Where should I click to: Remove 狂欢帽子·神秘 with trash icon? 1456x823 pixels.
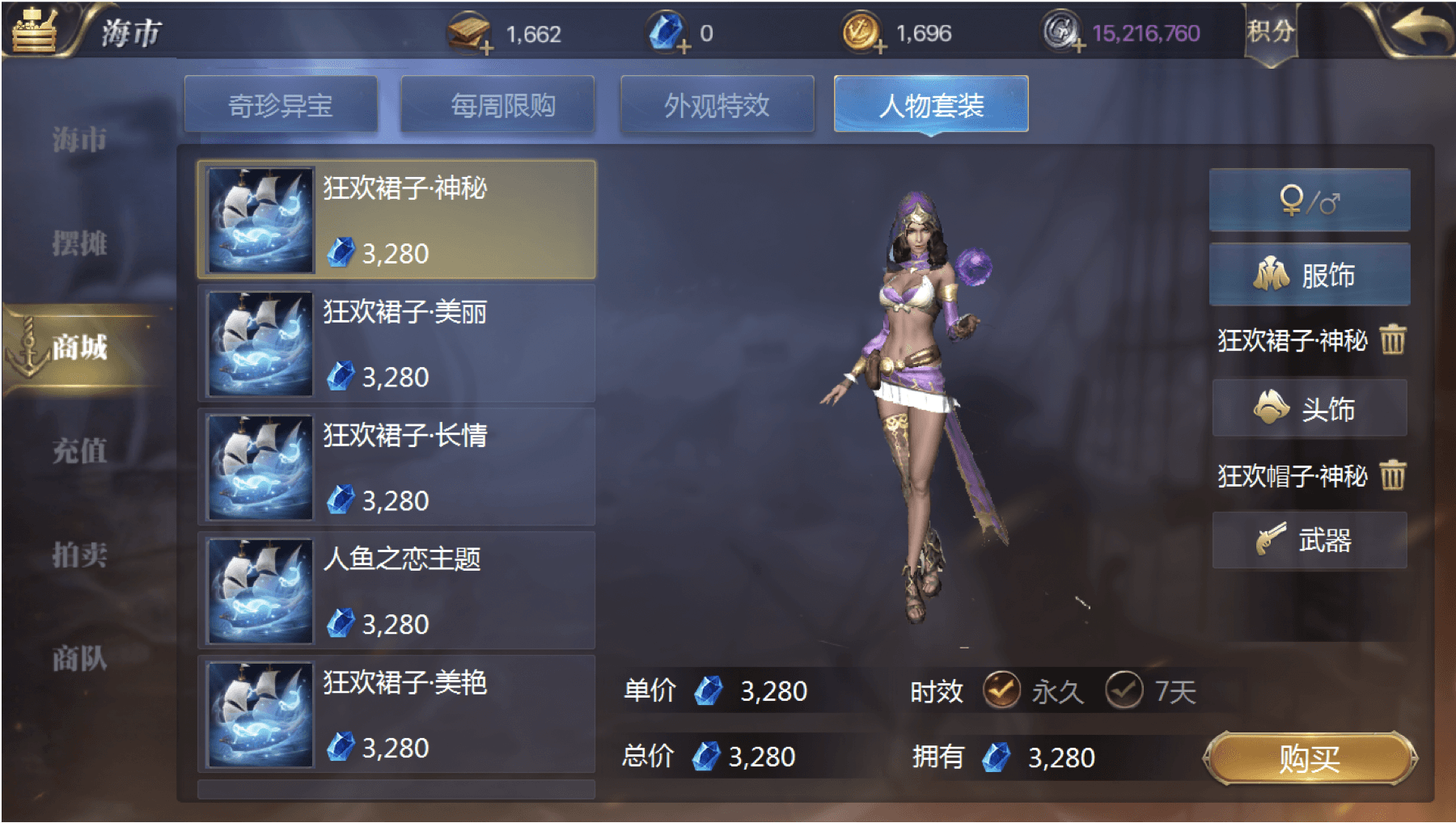pos(1392,475)
